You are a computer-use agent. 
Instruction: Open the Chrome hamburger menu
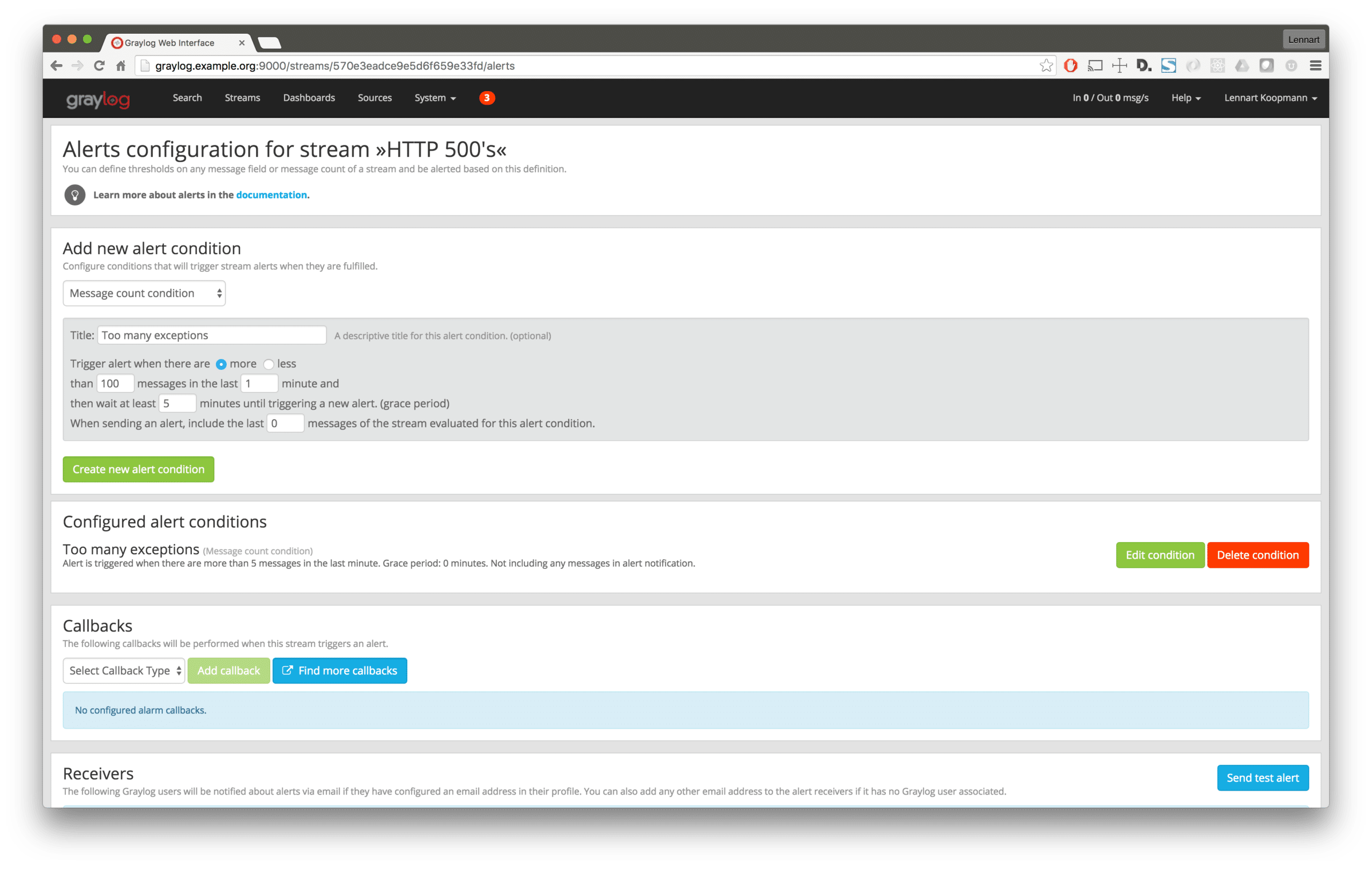[x=1315, y=66]
